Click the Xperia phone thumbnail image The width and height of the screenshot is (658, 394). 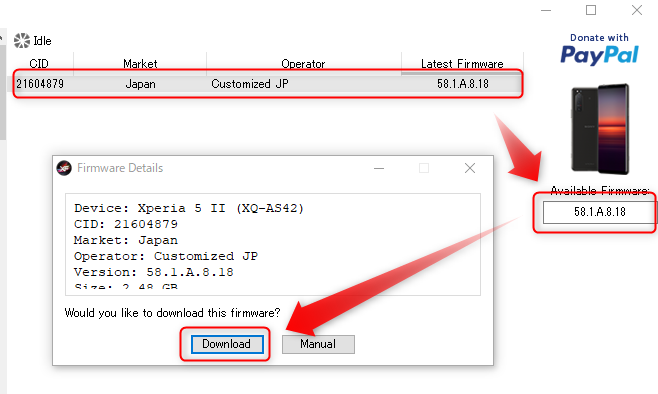pyautogui.click(x=601, y=129)
